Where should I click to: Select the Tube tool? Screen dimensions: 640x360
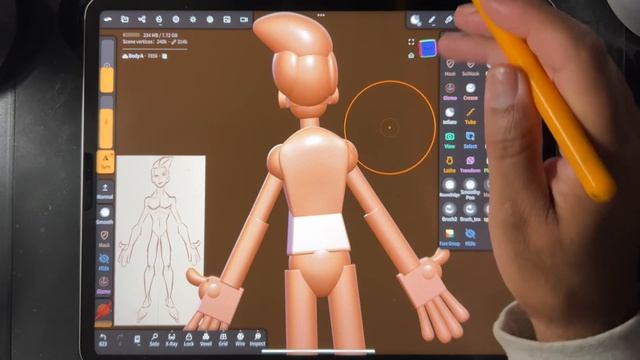point(470,116)
